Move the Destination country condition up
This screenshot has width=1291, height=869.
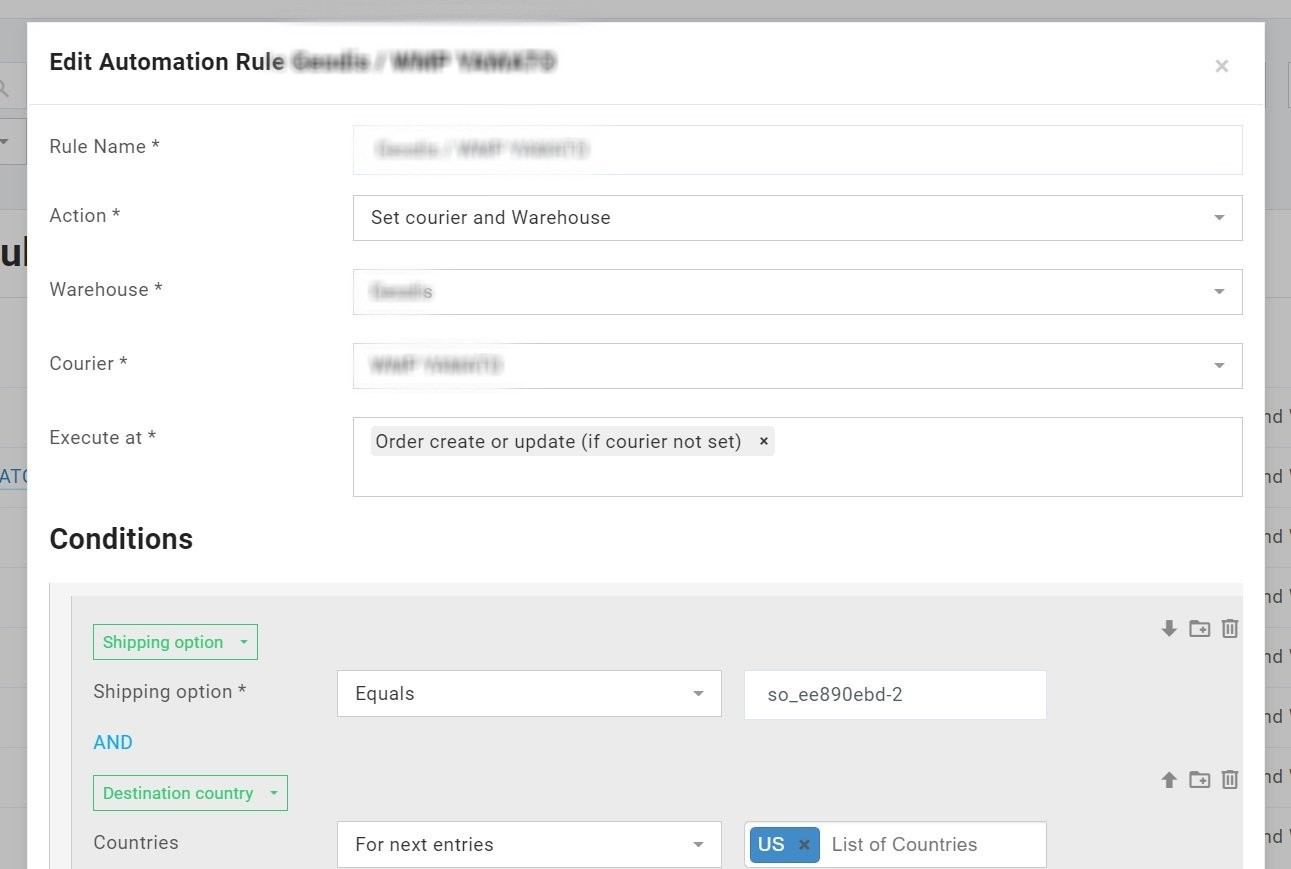1168,780
